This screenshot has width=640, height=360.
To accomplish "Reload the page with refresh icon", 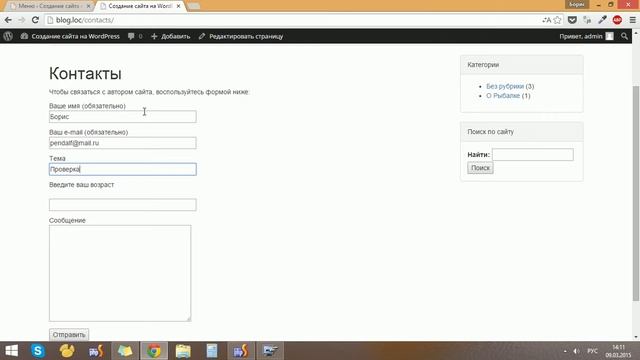I will point(35,20).
